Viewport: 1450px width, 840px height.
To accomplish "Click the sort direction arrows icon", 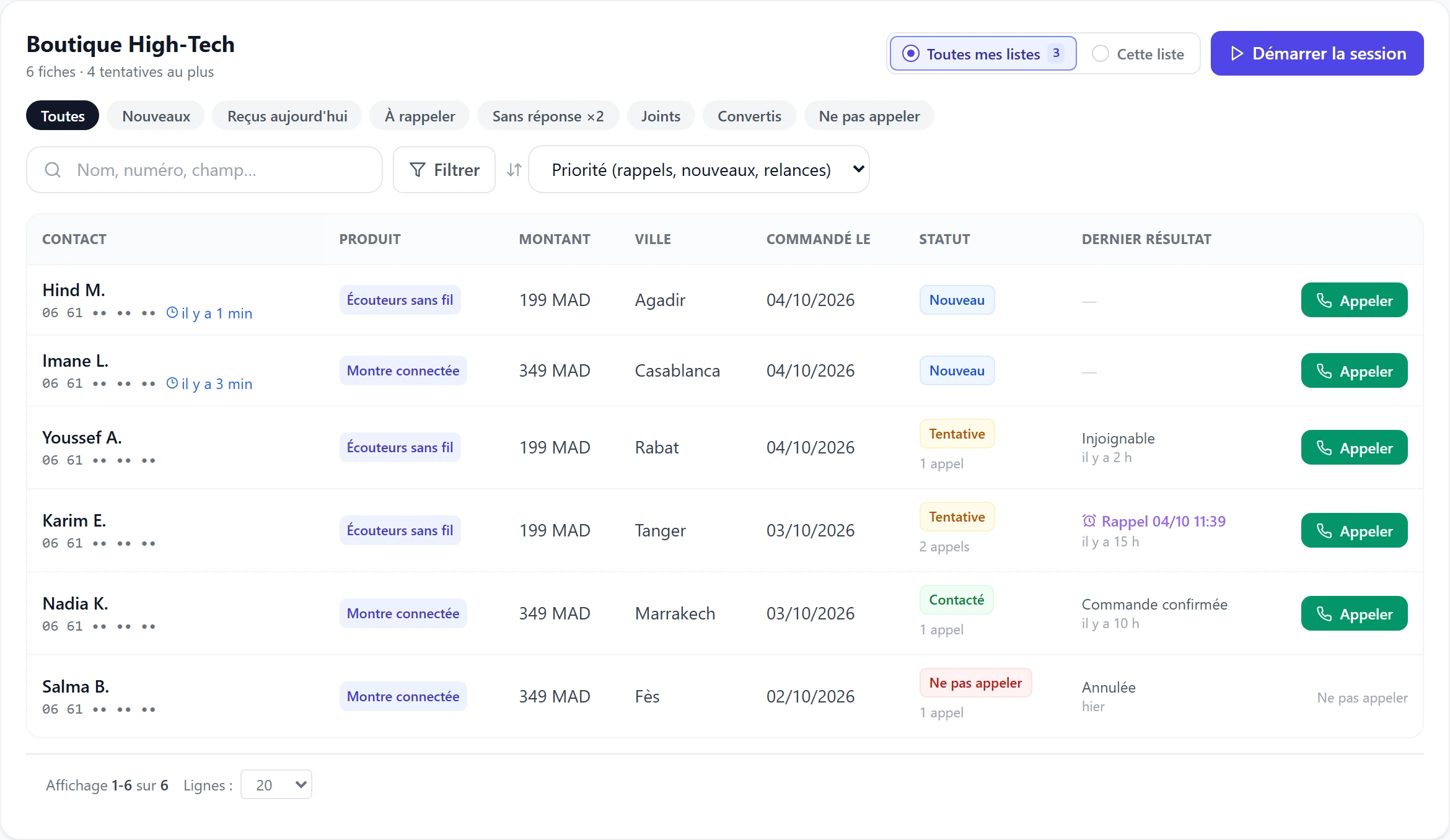I will 514,170.
